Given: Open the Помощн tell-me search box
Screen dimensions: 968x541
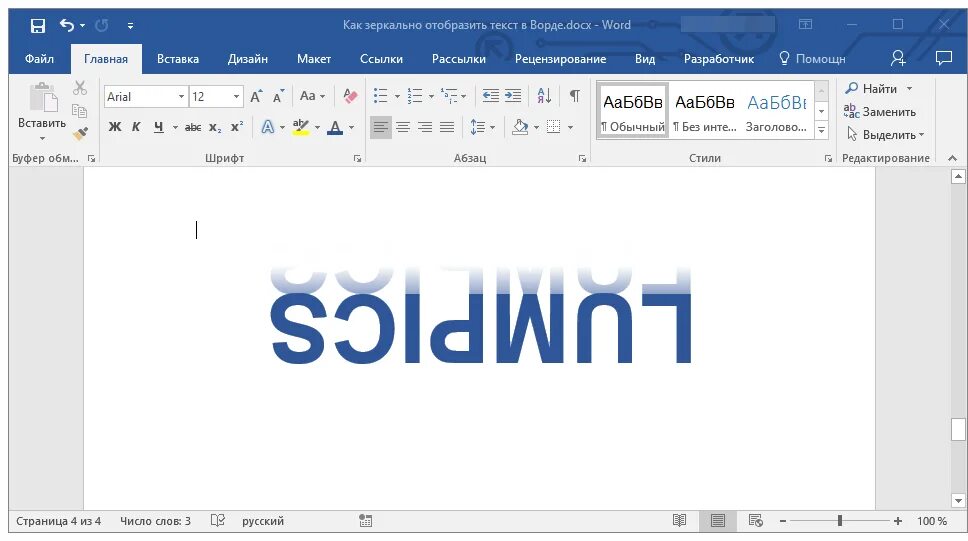Looking at the screenshot, I should coord(812,59).
